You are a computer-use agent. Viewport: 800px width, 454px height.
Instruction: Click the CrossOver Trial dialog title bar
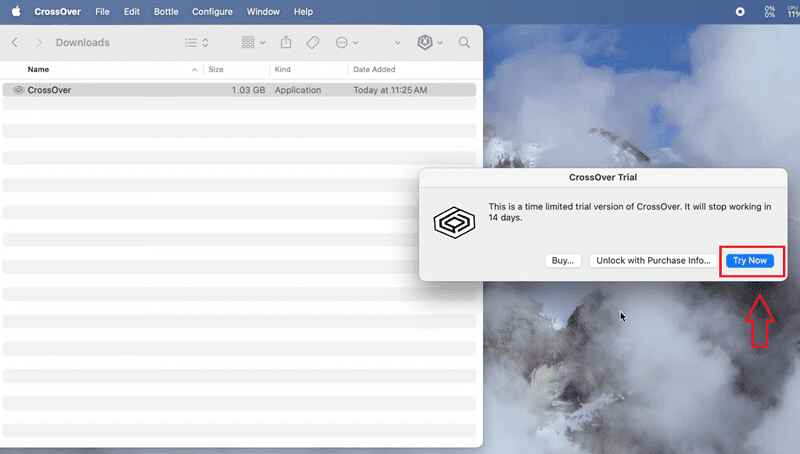click(x=603, y=177)
